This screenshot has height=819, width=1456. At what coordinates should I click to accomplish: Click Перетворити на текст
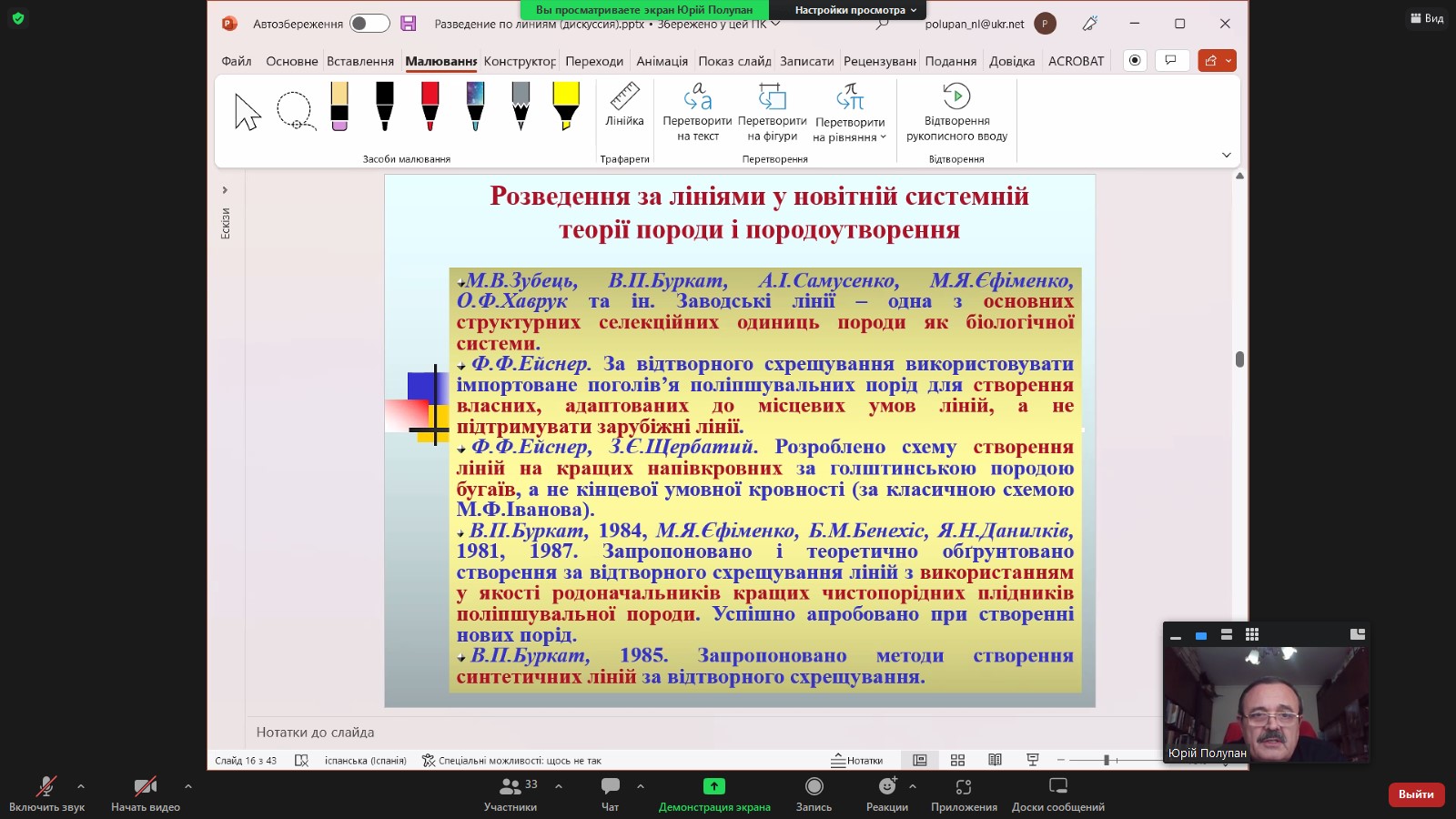pos(698,112)
